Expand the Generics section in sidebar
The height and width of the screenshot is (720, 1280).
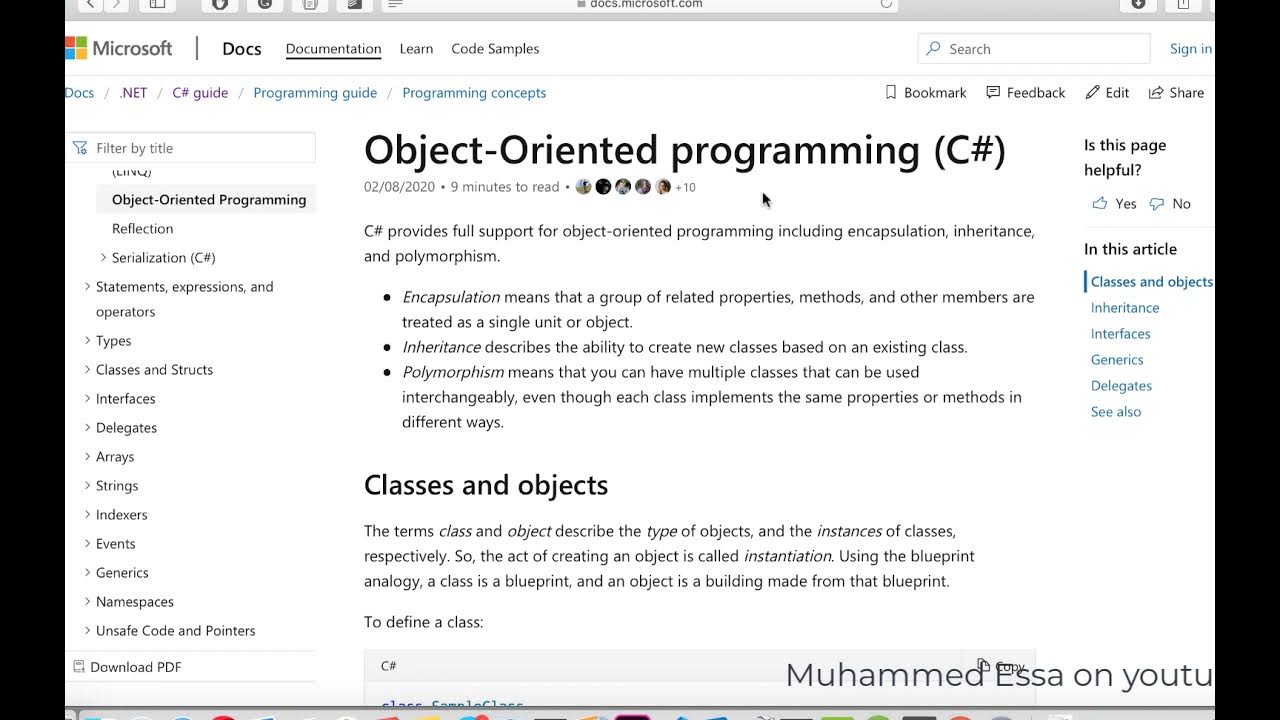click(87, 573)
